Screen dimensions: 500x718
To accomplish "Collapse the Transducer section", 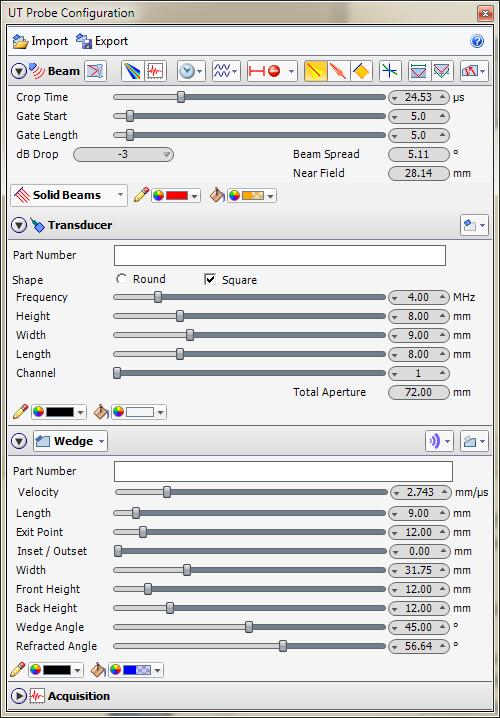I will (x=19, y=225).
